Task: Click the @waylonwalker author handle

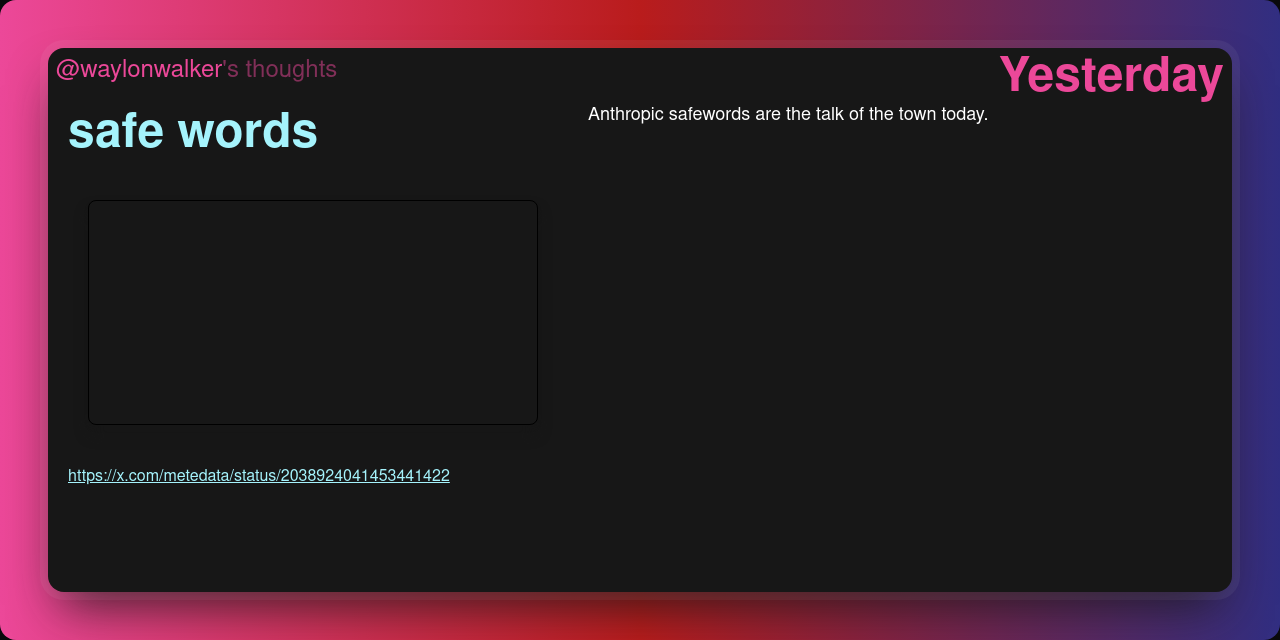Action: (138, 69)
